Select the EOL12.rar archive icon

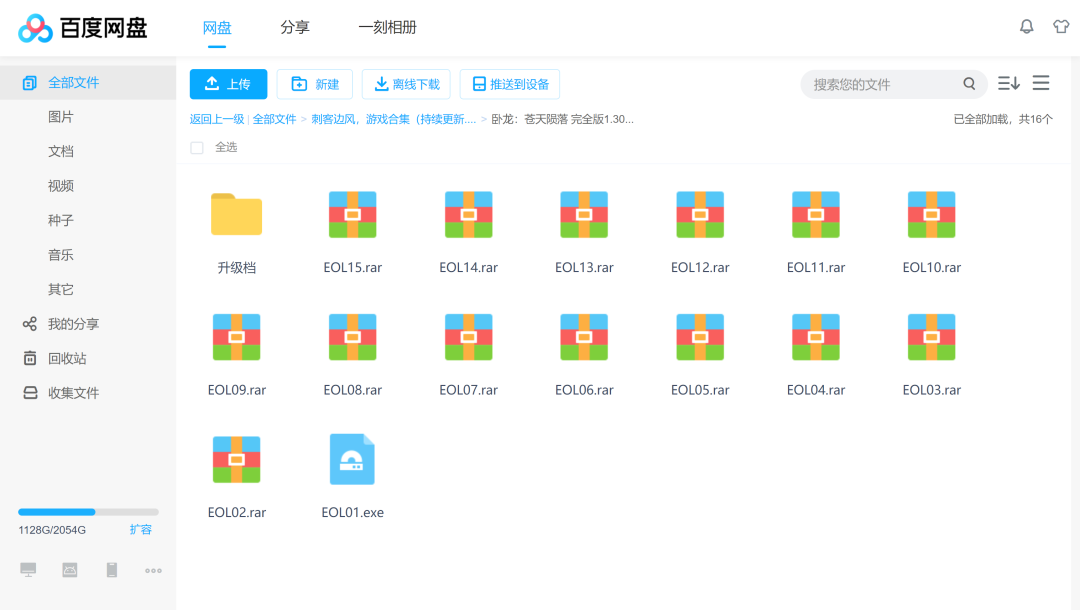point(700,214)
